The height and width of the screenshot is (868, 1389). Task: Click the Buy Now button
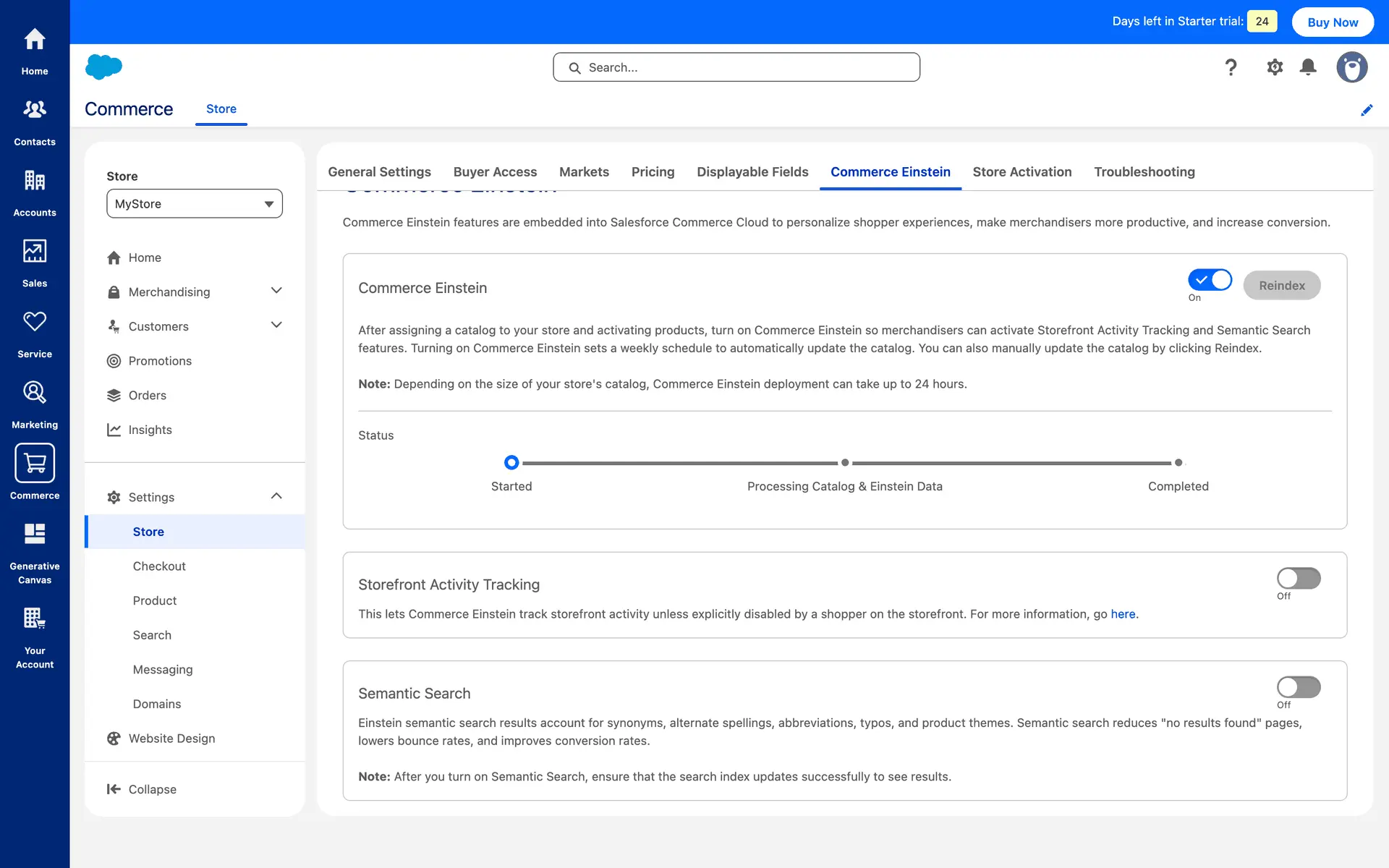[x=1332, y=22]
